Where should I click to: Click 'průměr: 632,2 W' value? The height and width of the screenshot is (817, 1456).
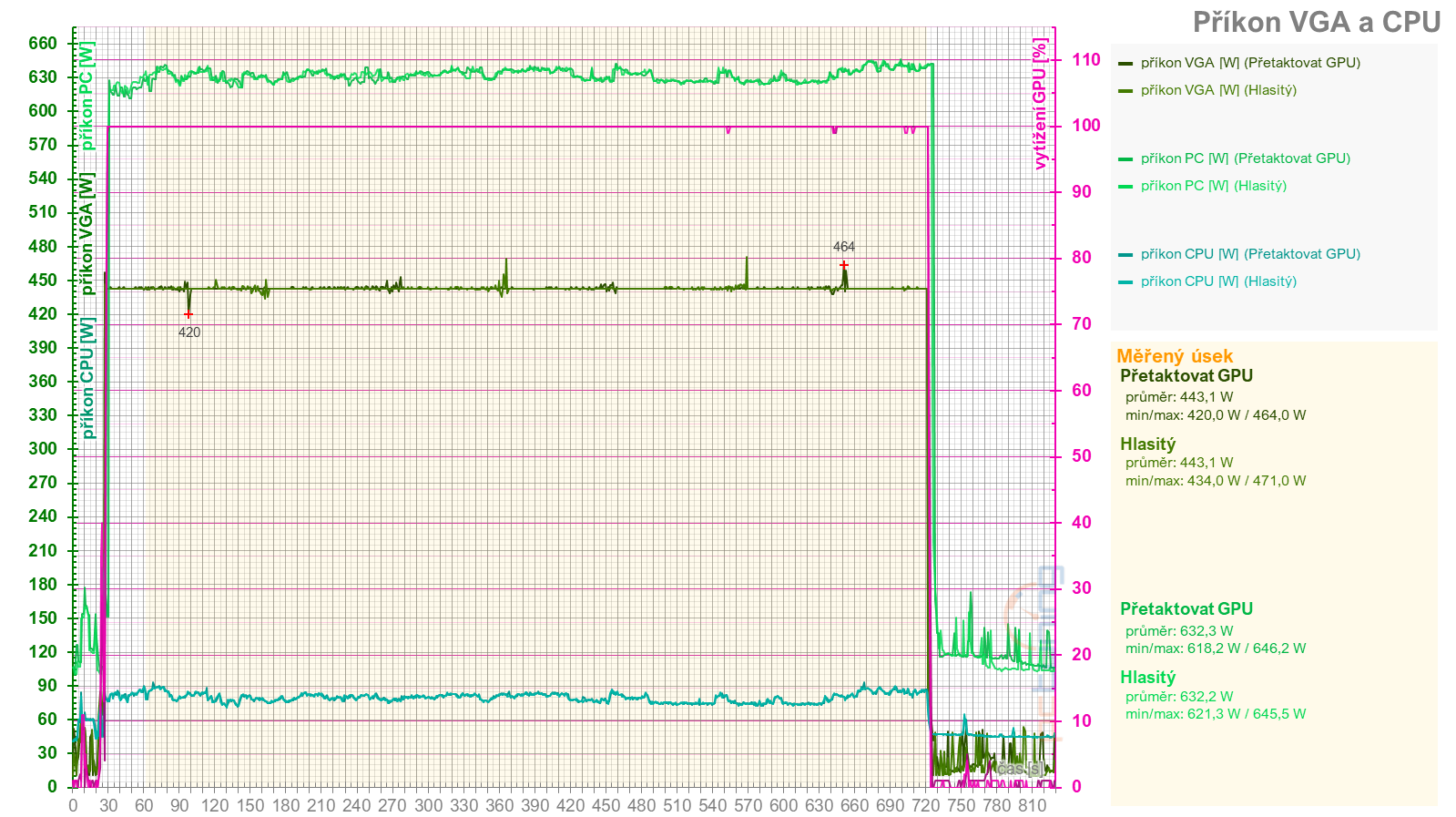1179,697
